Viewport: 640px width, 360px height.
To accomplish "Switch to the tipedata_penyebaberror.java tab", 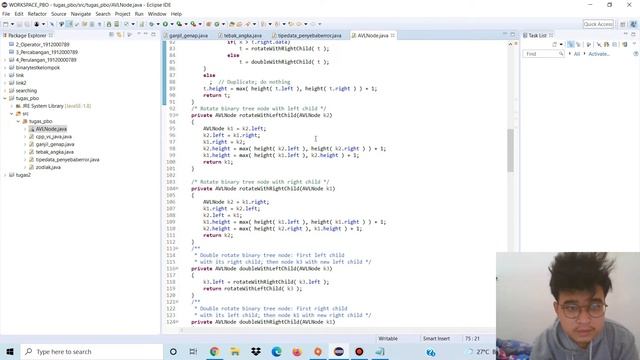I will coord(309,36).
